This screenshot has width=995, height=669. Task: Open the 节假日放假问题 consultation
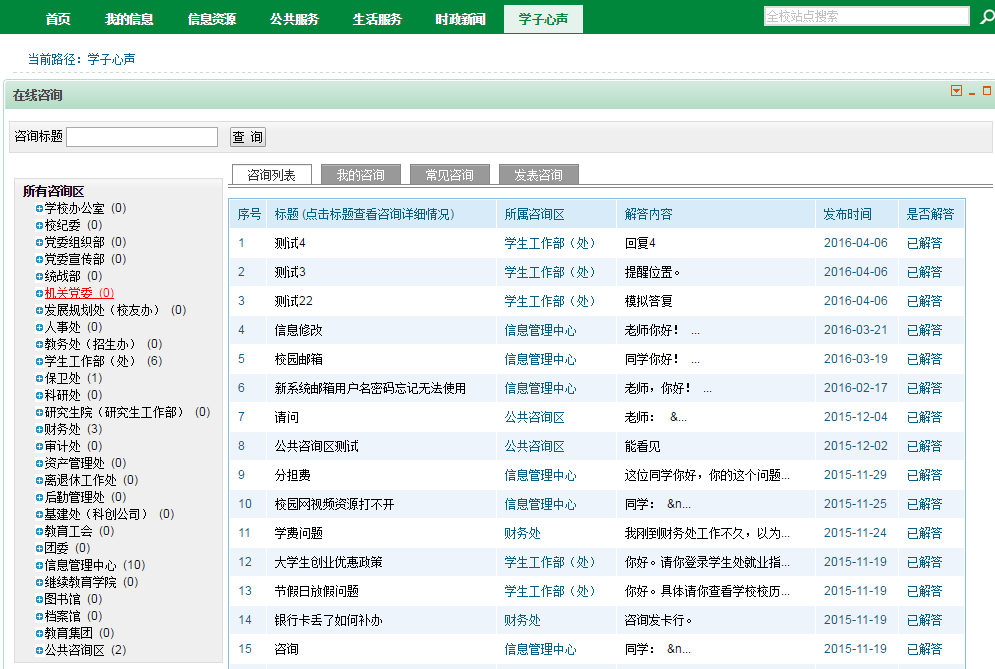tap(317, 591)
